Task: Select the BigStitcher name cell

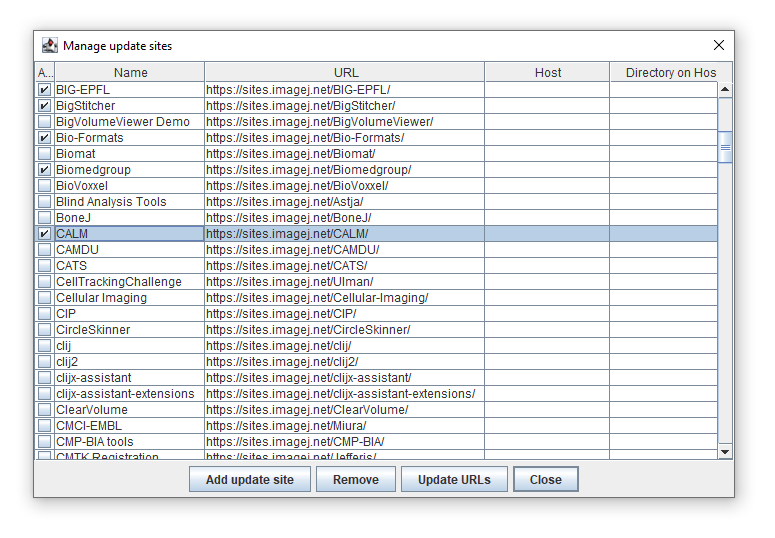Action: point(129,106)
